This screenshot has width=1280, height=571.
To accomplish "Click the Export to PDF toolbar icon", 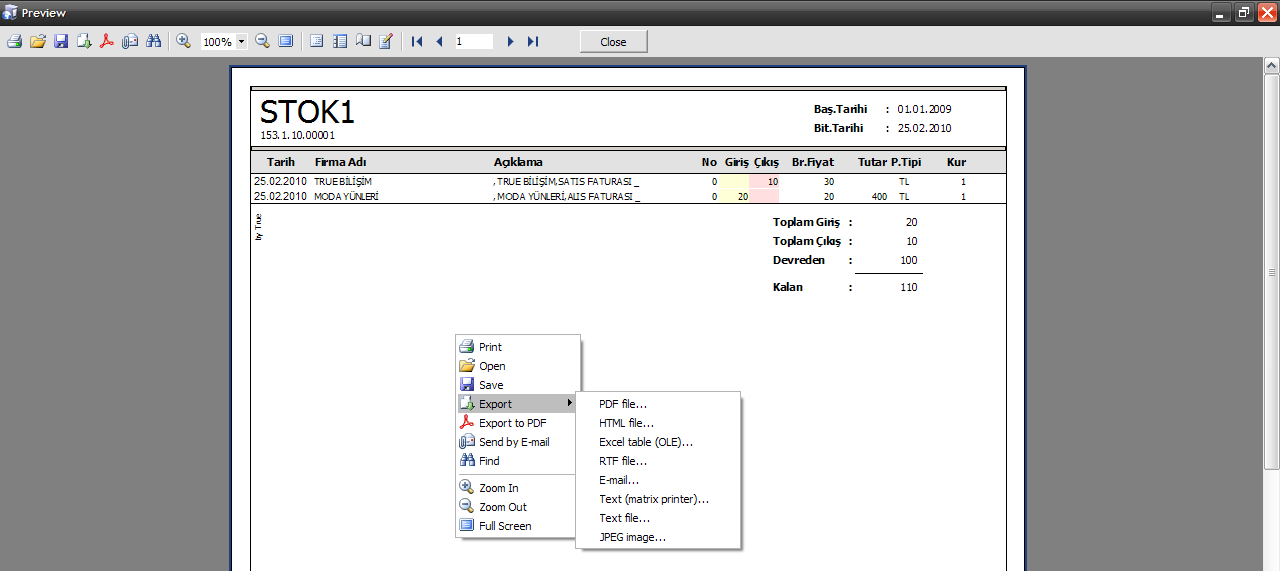I will (107, 41).
